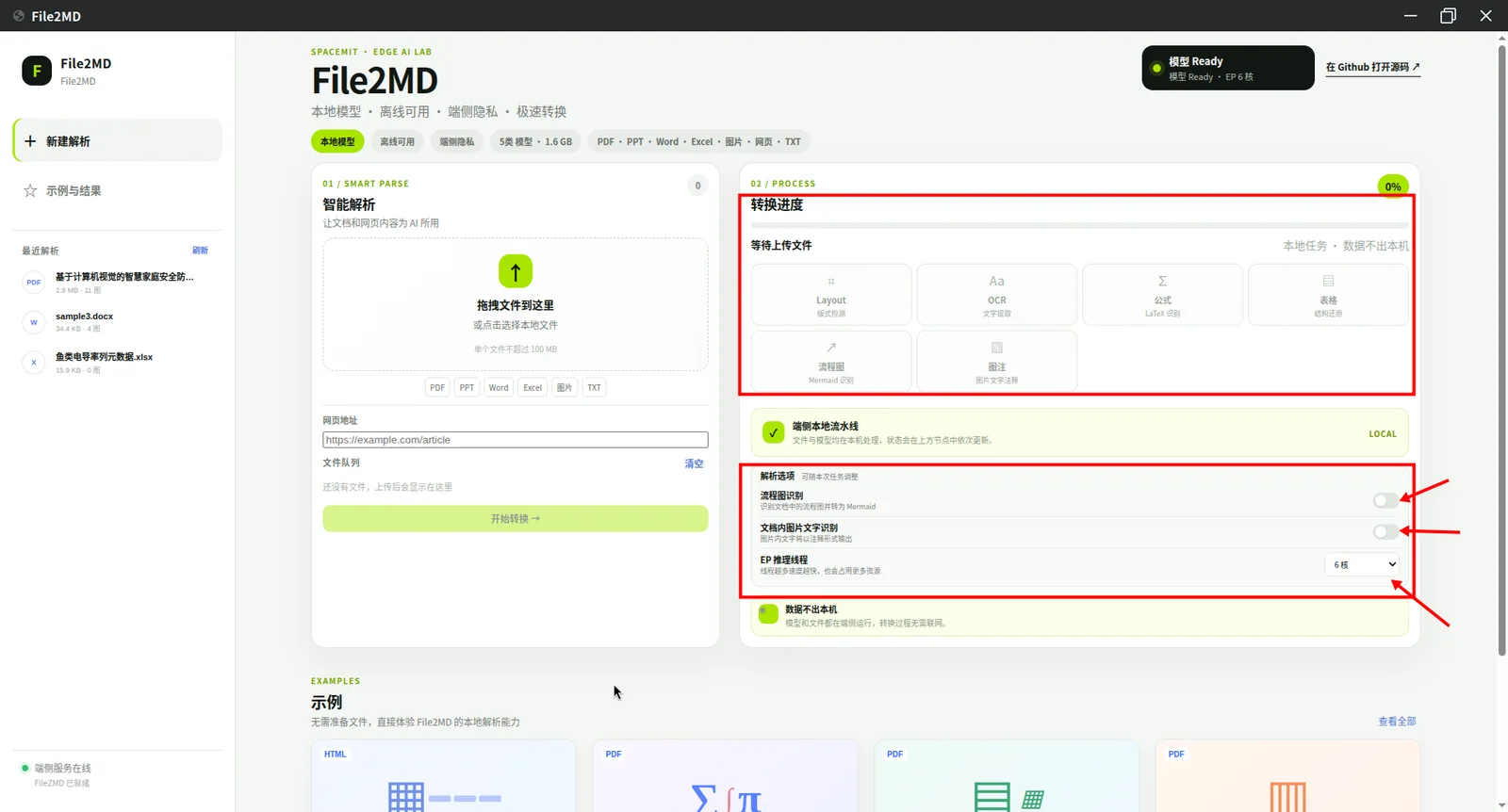Screen dimensions: 1508x812
Task: Click the 端侧本地流水线 checkmark icon
Action: click(x=773, y=432)
